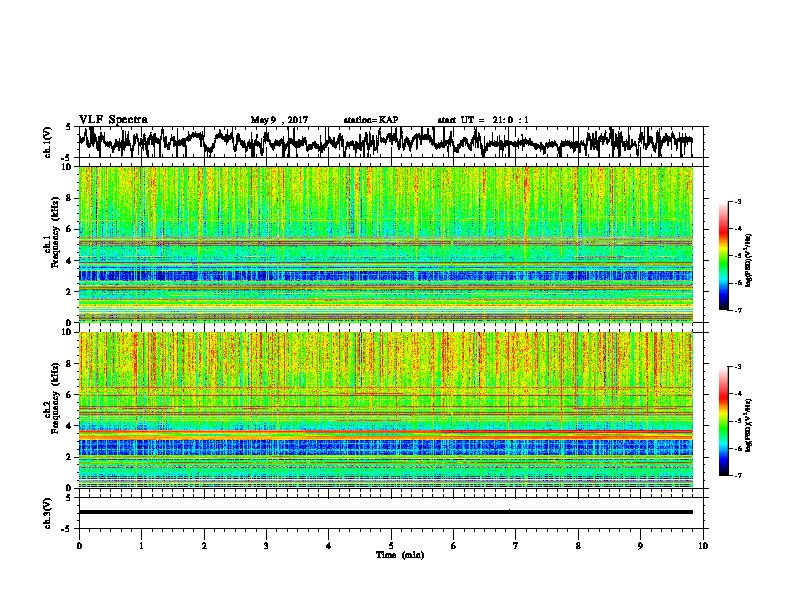Click the "-7" tick on ch.2 colorbar
Image resolution: width=792 pixels, height=612 pixels.
(x=738, y=476)
